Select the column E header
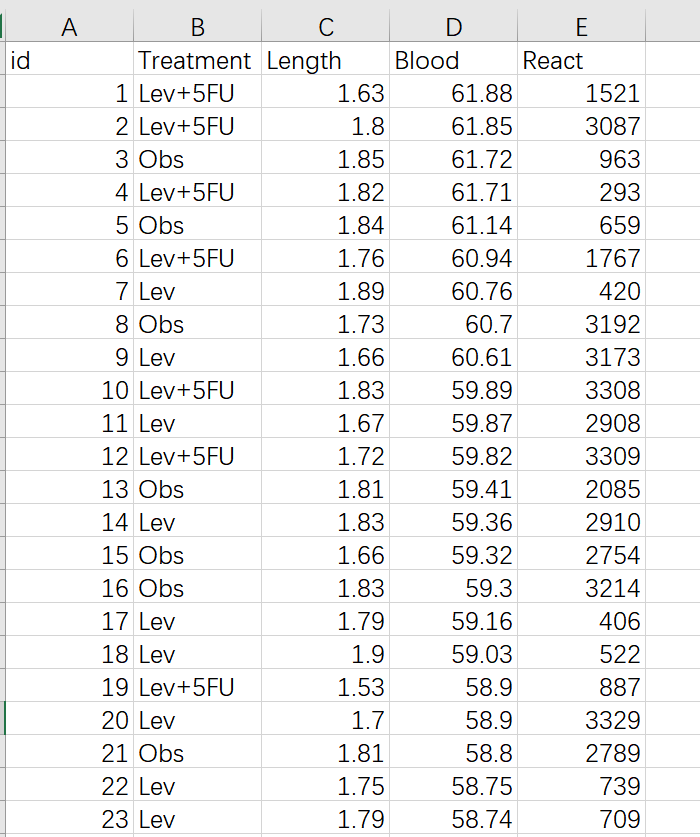The image size is (700, 837). click(x=581, y=27)
